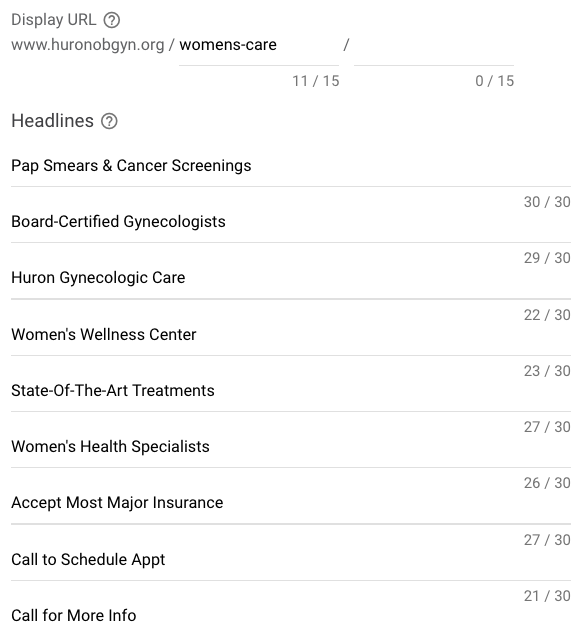Screen dimensions: 583x636
Task: Click the Headlines help icon
Action: (x=109, y=121)
